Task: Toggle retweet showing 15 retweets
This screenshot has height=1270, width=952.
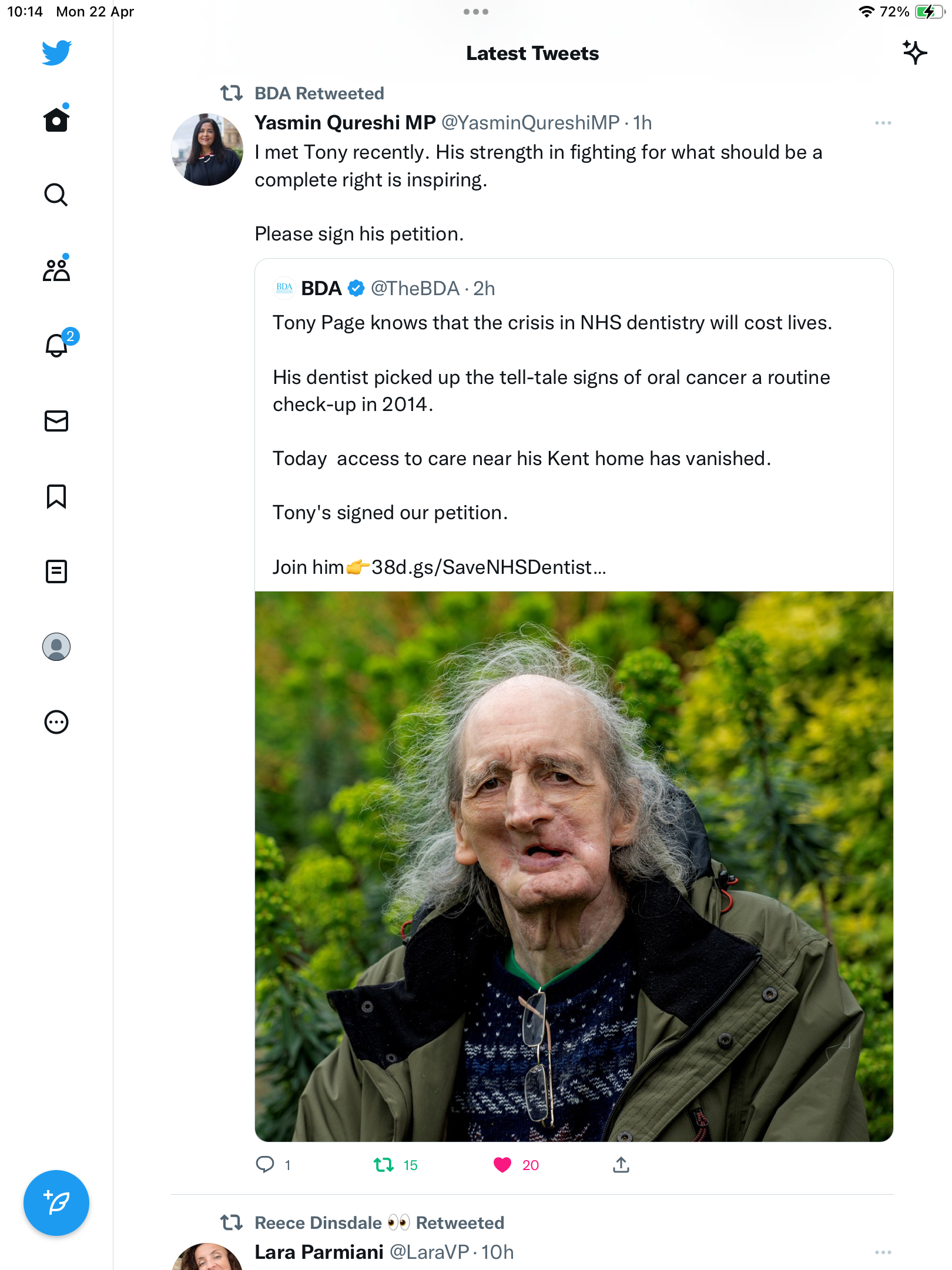Action: click(x=384, y=1165)
